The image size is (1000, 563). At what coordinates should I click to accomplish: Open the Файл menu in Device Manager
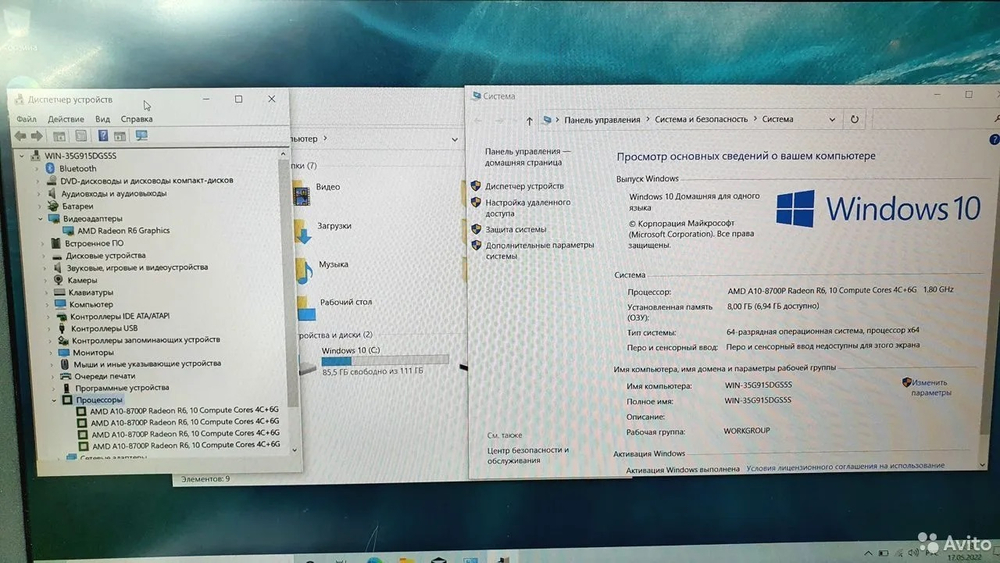[x=26, y=119]
